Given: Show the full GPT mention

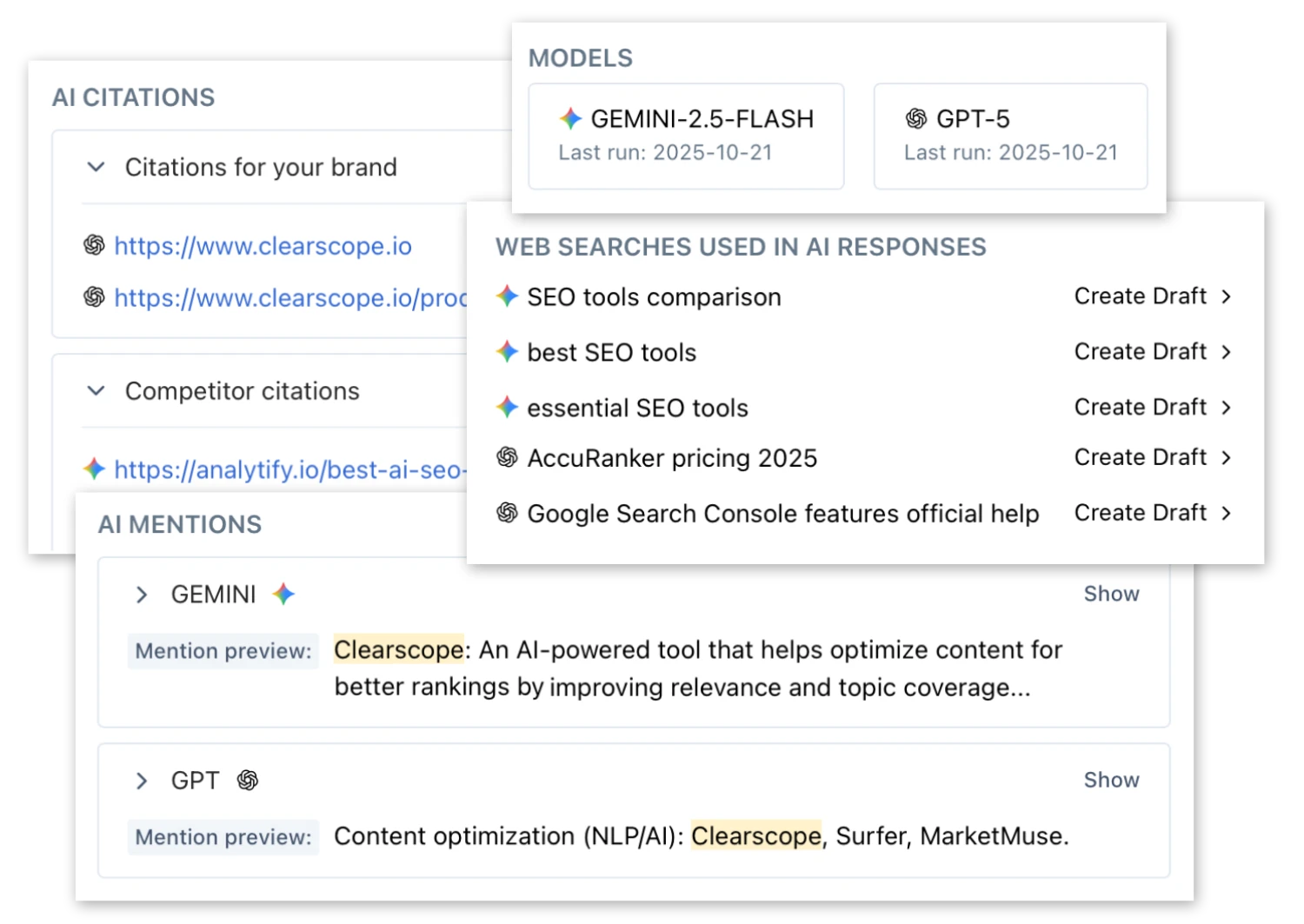Looking at the screenshot, I should [1111, 780].
